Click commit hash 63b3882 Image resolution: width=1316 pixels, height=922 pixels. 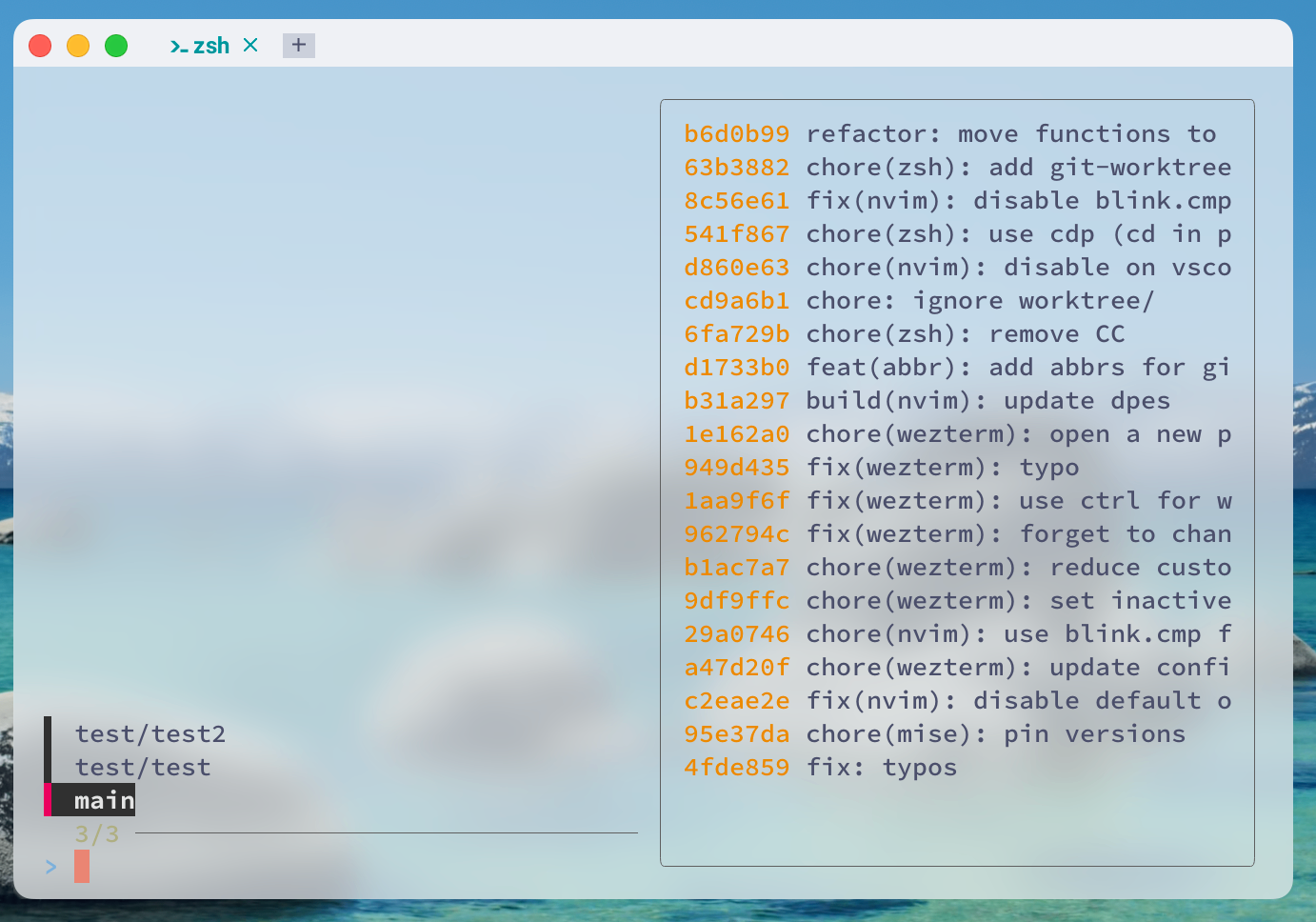737,168
